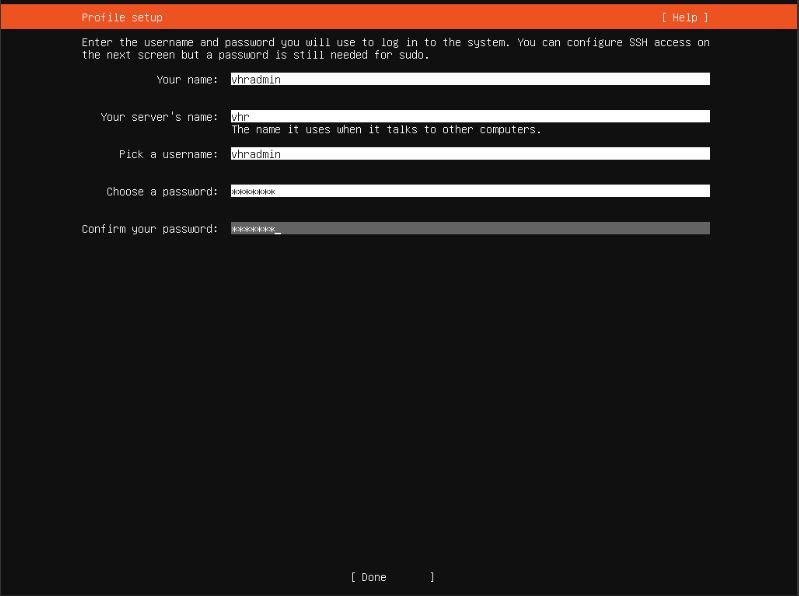Screen dimensions: 799x596
Task: Click the "Your server's name:" label
Action: [159, 117]
